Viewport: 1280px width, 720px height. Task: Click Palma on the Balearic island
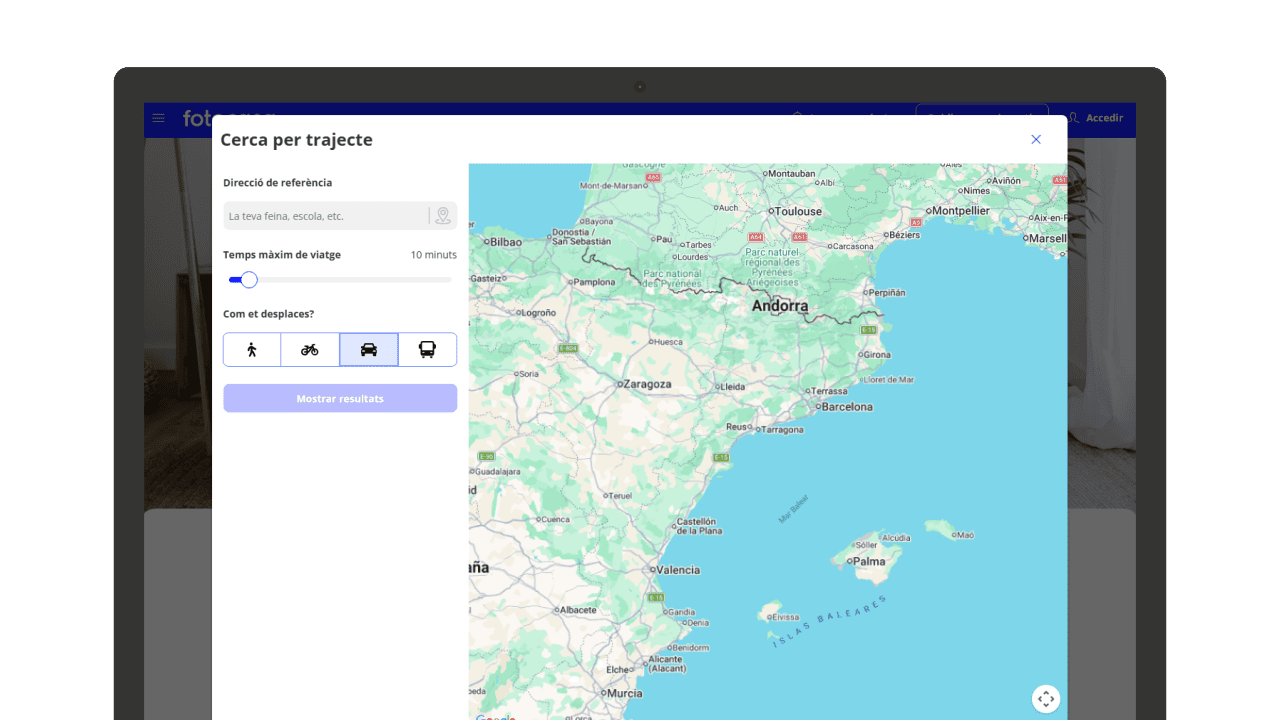[868, 561]
